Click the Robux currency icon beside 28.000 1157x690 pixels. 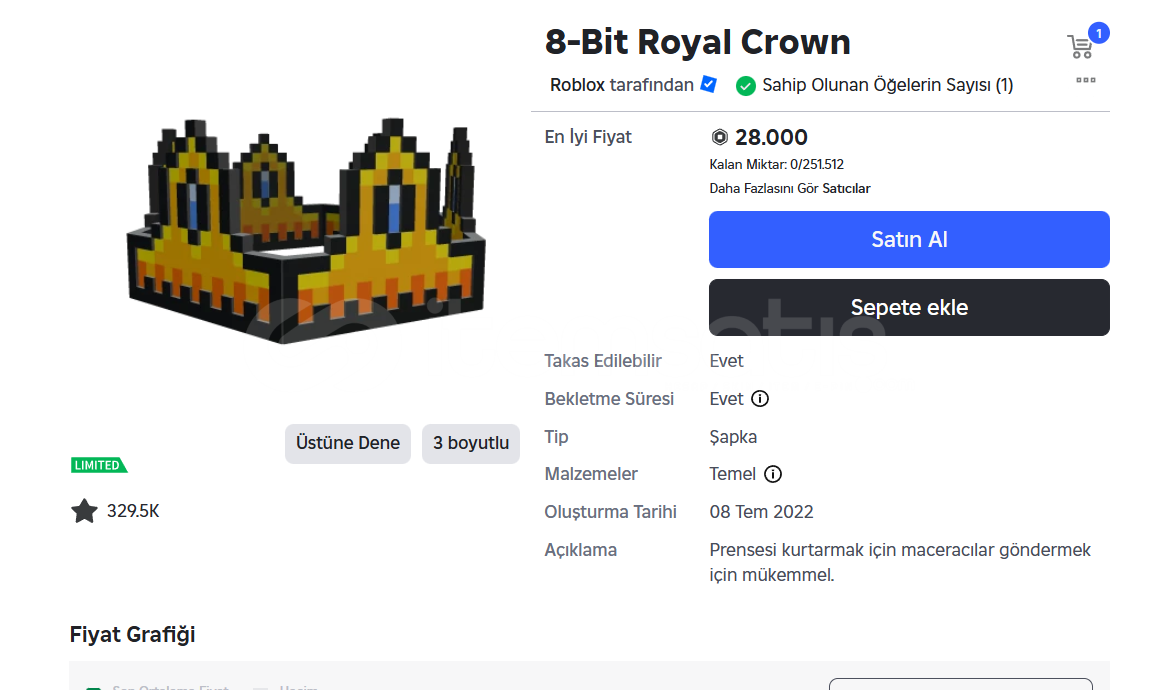click(x=720, y=138)
